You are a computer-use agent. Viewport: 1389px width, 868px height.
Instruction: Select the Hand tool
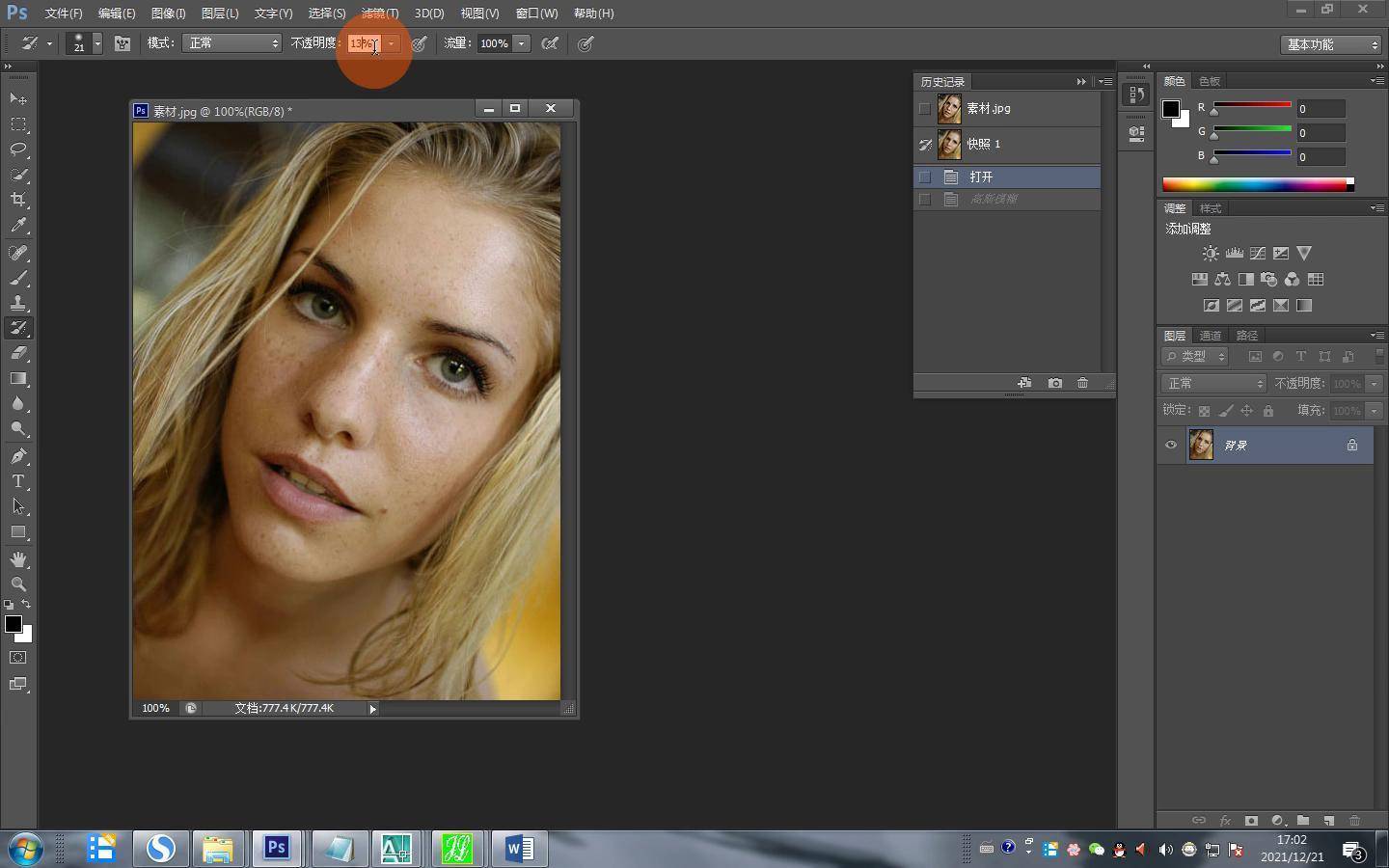[x=18, y=559]
